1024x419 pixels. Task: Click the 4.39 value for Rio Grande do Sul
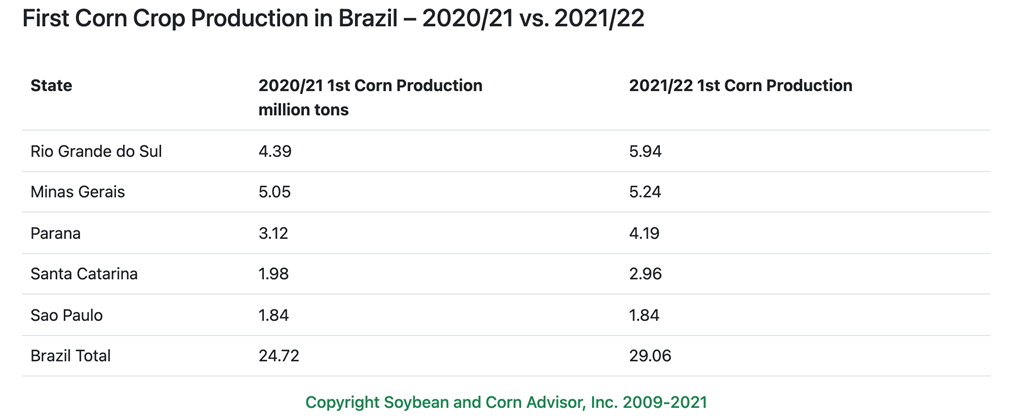point(275,151)
